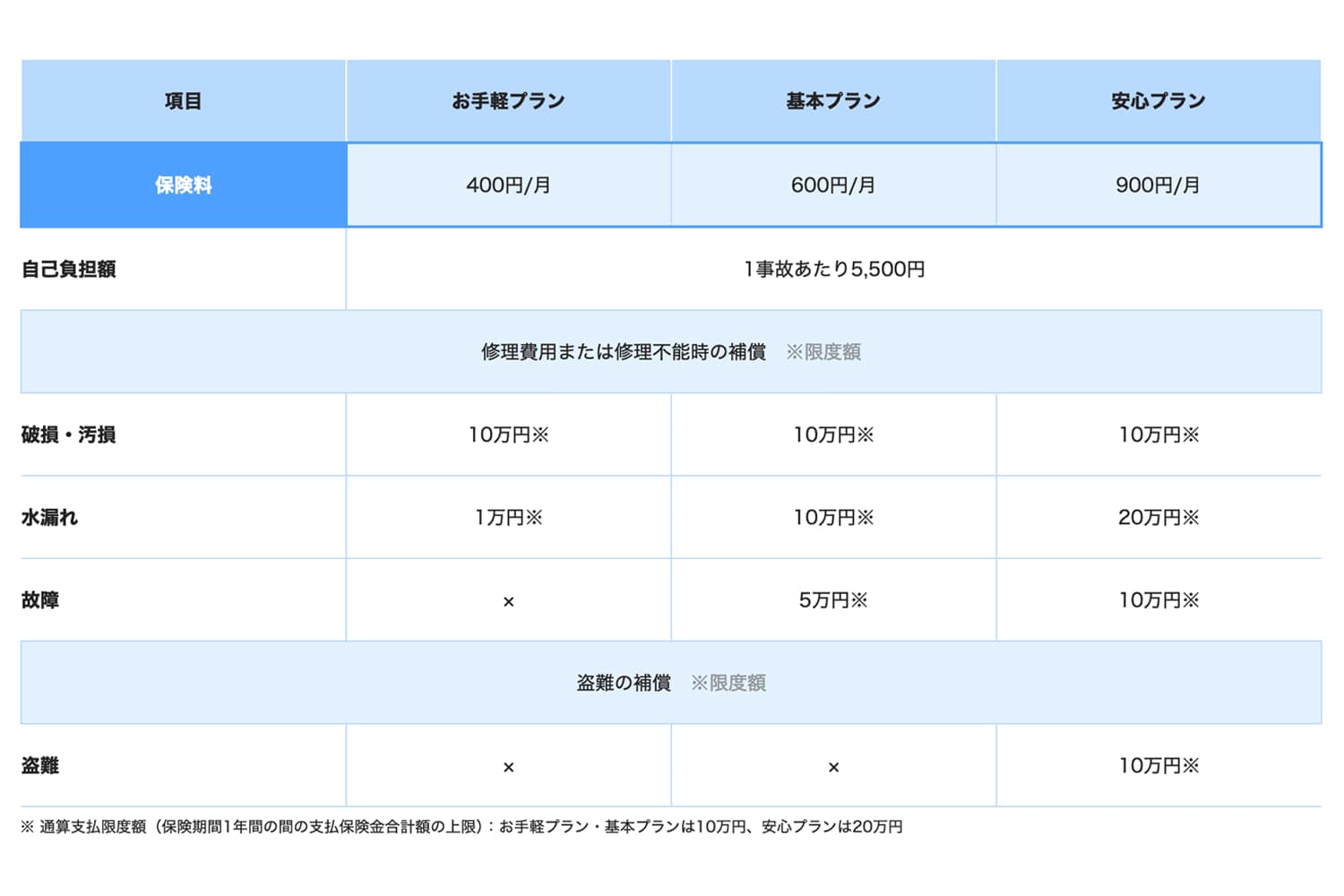Screen dimensions: 1344x896
Task: Click the 自己負担額 row label
Action: pyautogui.click(x=69, y=269)
